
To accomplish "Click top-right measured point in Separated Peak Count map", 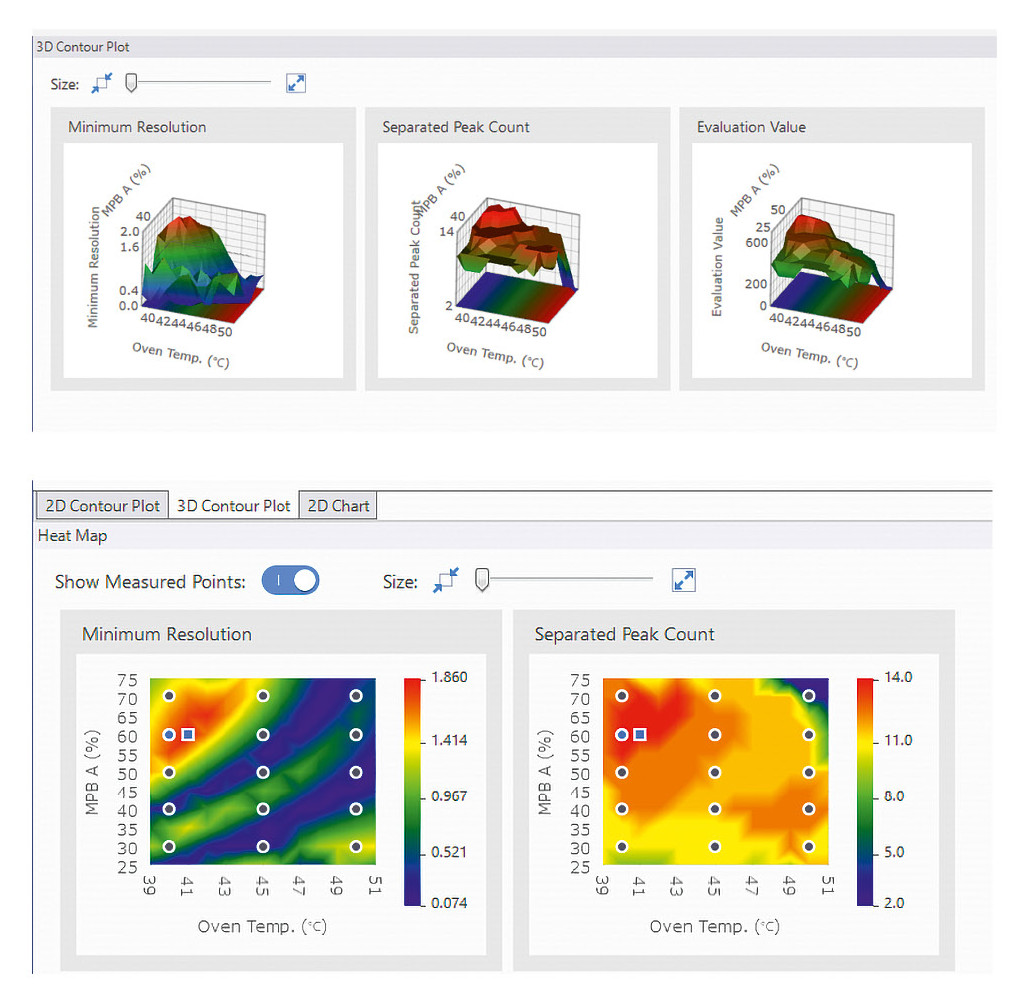I will pos(808,695).
